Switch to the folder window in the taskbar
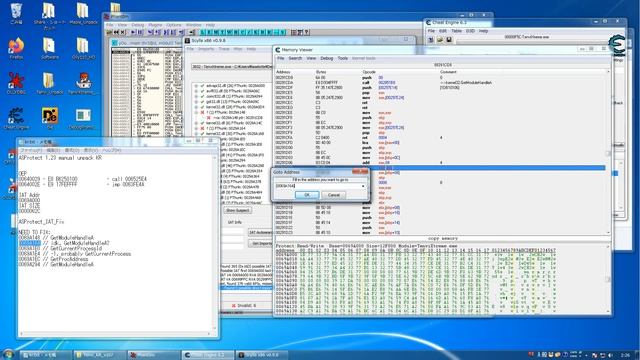Screen dimensions: 640x360 [x=99, y=355]
